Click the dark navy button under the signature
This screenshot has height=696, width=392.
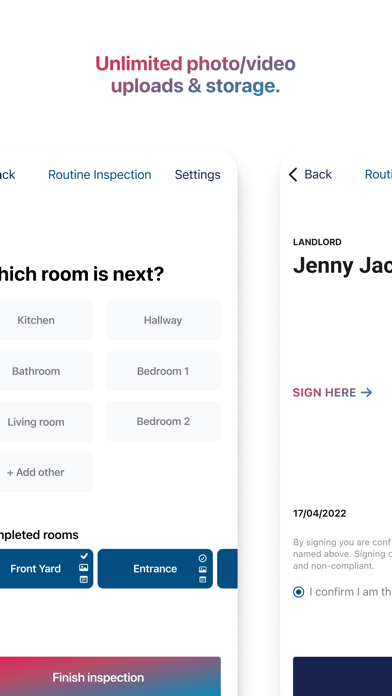pos(342,676)
